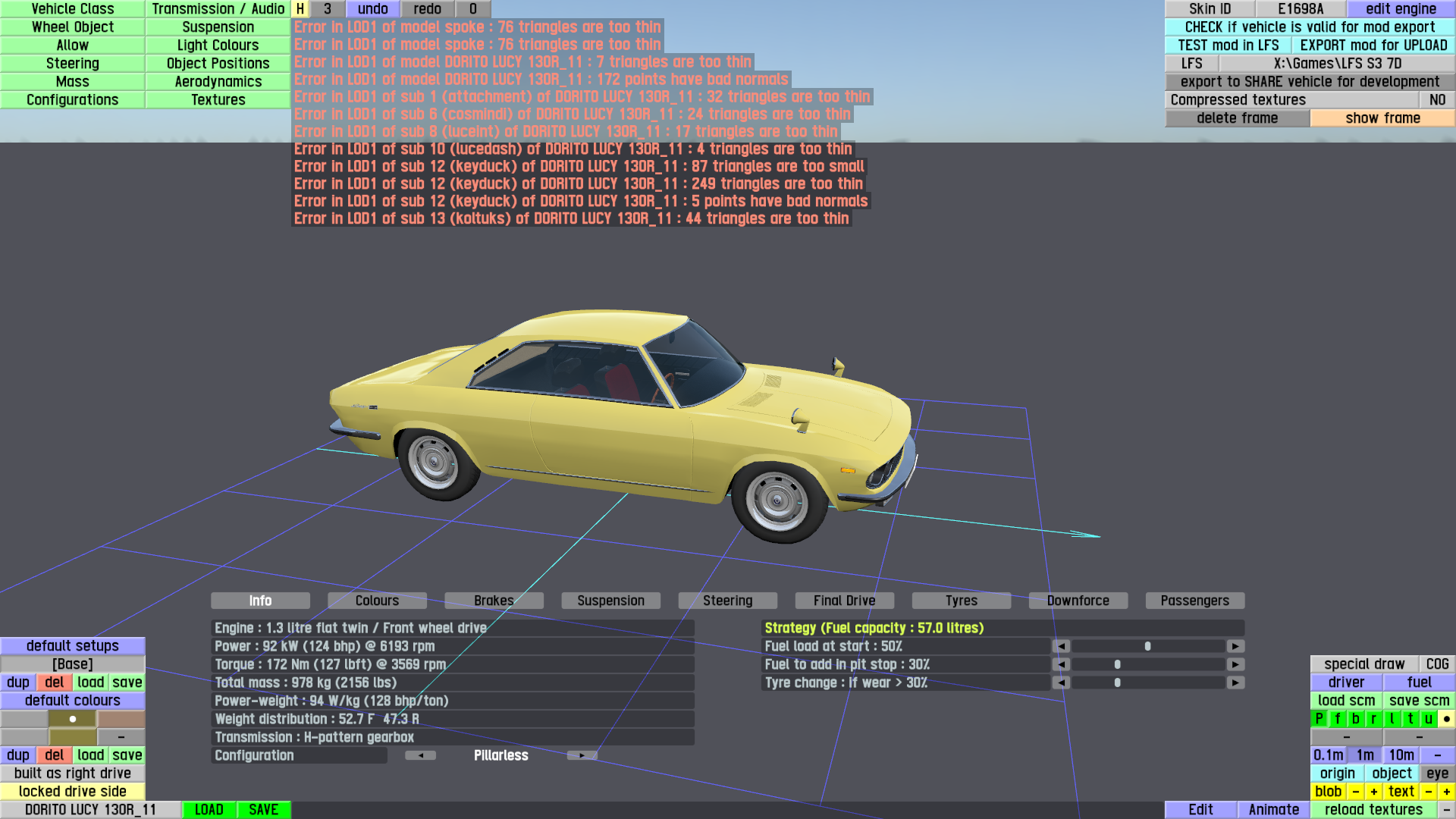This screenshot has width=1456, height=819.
Task: Select the 't' top view button
Action: pos(1410,719)
